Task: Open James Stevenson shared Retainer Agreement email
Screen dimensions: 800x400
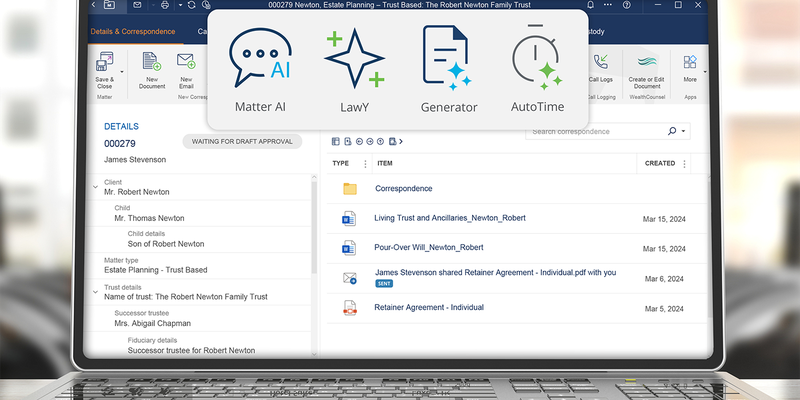Action: [x=495, y=272]
